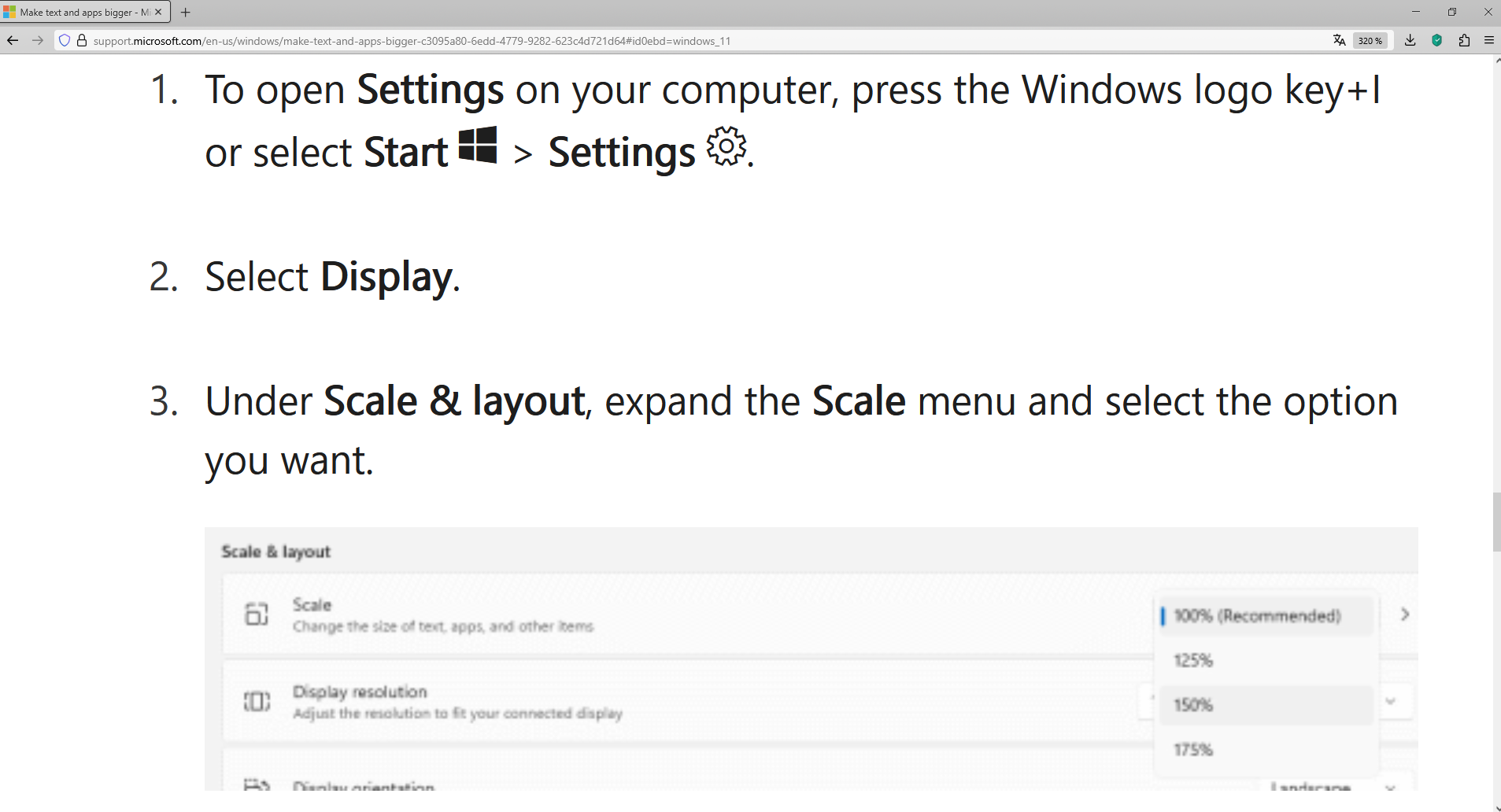Close the 'Make text and apps bigger' tab

158,13
